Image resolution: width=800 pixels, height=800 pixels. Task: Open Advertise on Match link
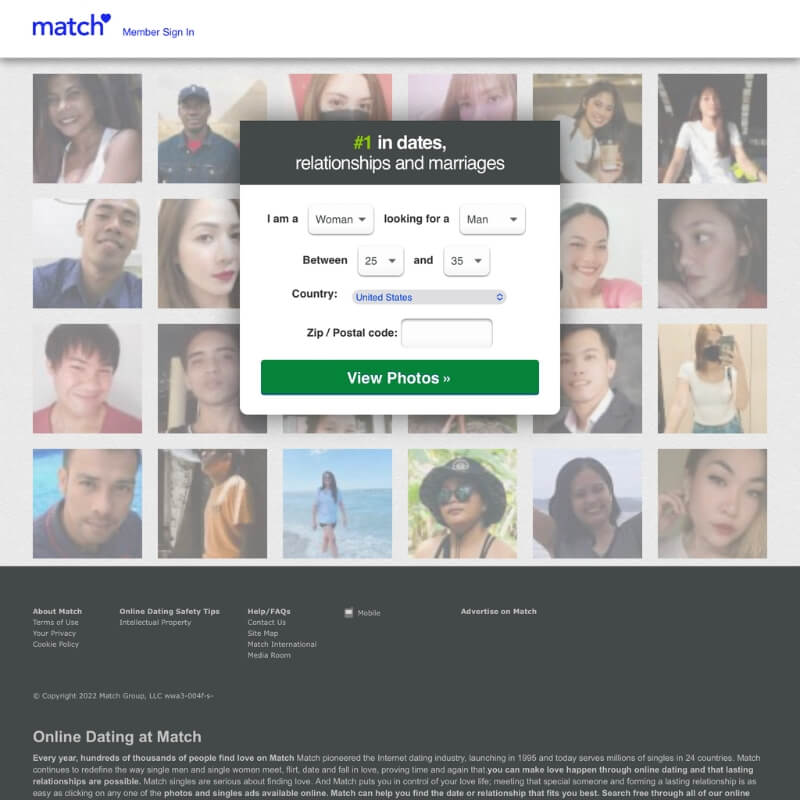[498, 611]
